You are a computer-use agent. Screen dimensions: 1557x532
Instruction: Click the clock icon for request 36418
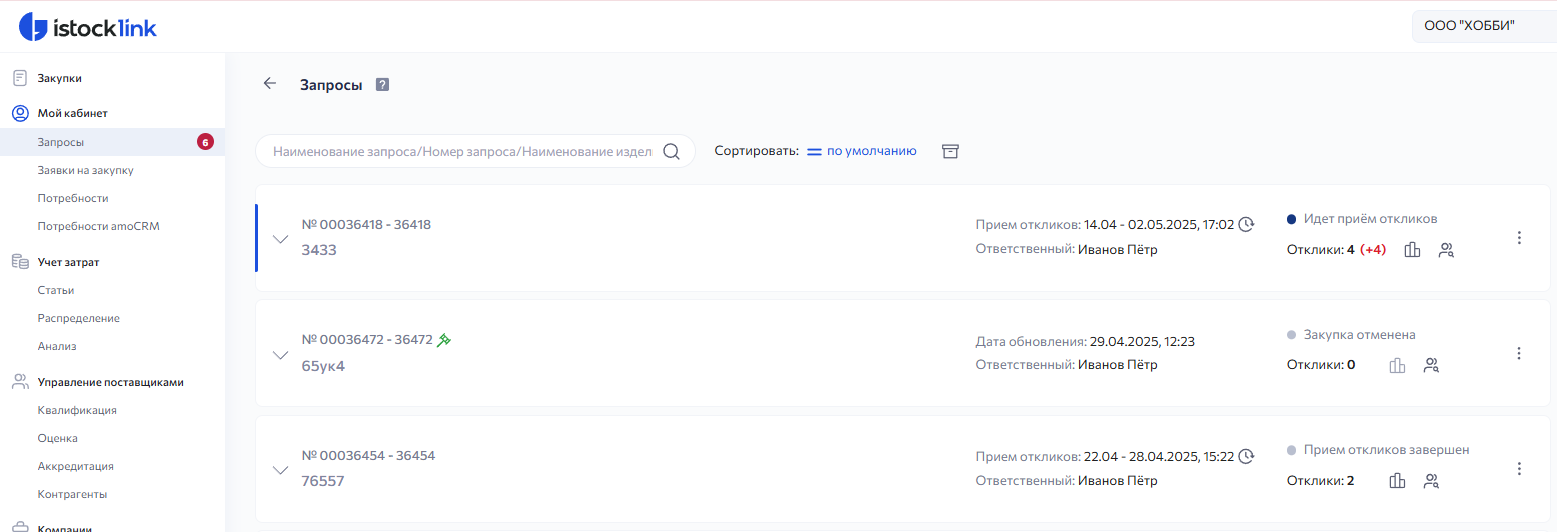[1246, 224]
